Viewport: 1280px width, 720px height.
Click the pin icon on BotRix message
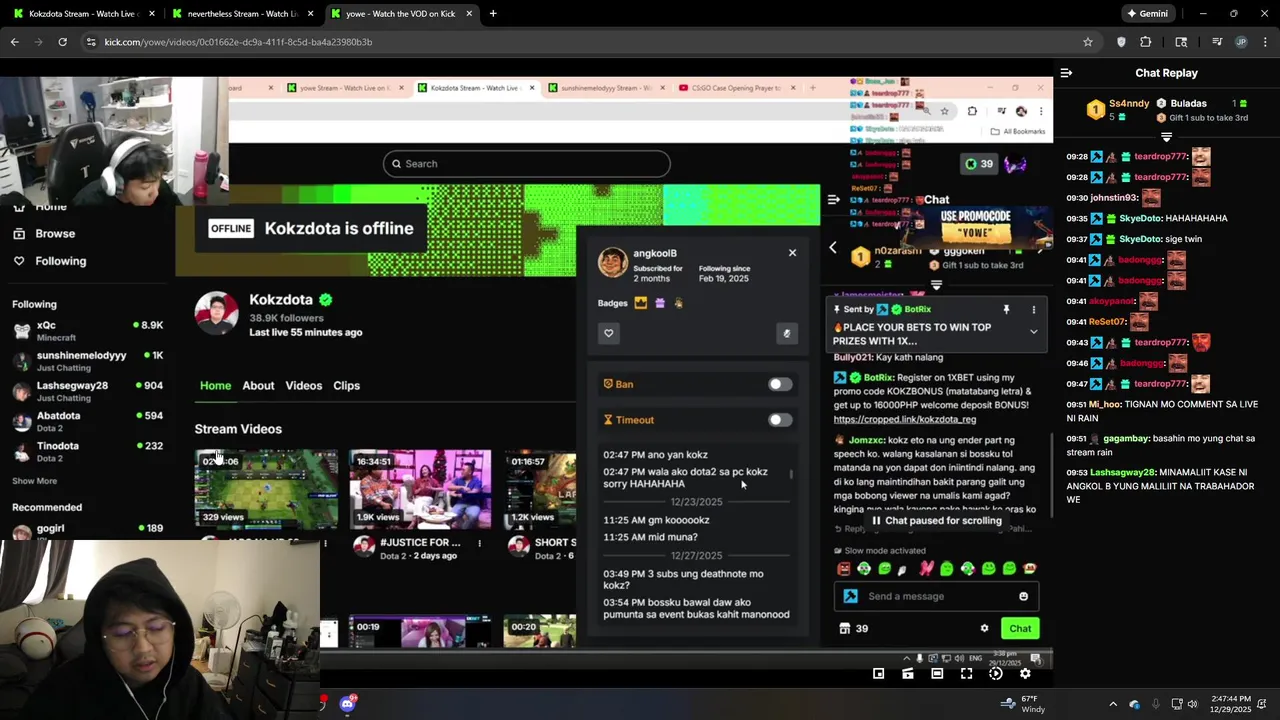click(1006, 310)
